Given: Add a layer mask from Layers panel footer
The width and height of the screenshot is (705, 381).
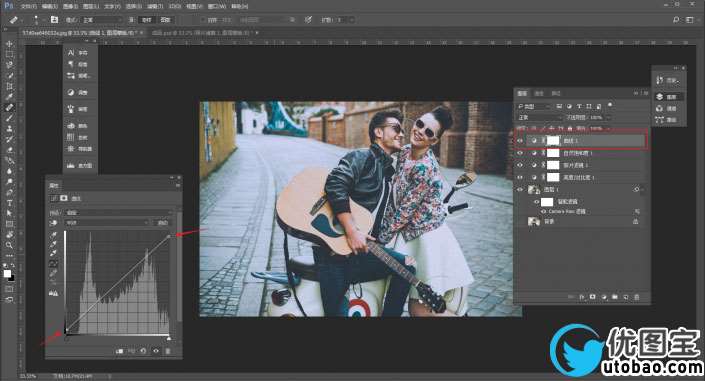Looking at the screenshot, I should (593, 297).
